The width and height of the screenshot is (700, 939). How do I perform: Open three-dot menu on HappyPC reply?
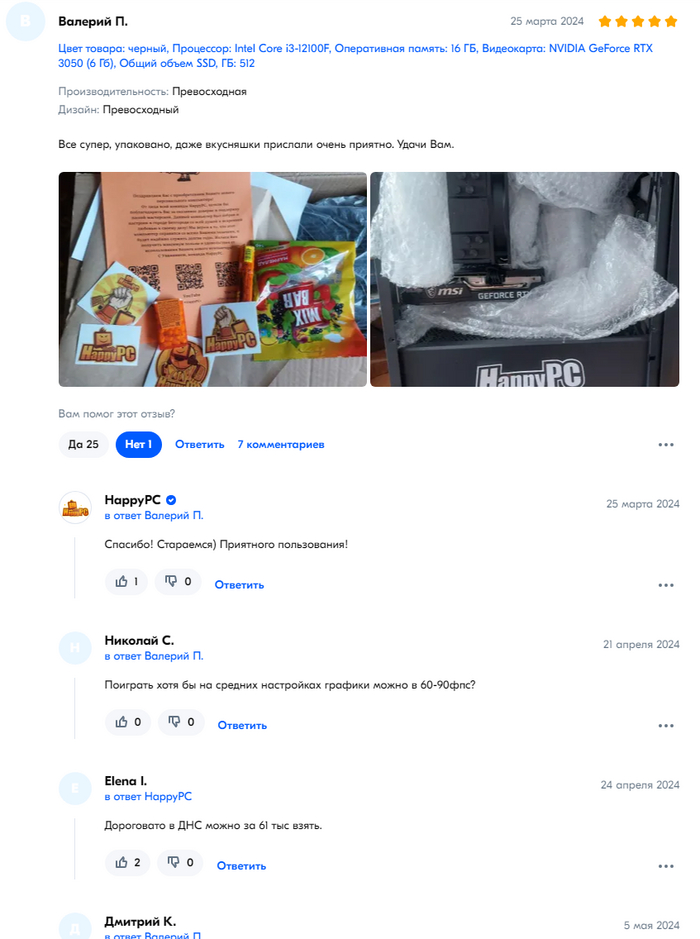[666, 585]
